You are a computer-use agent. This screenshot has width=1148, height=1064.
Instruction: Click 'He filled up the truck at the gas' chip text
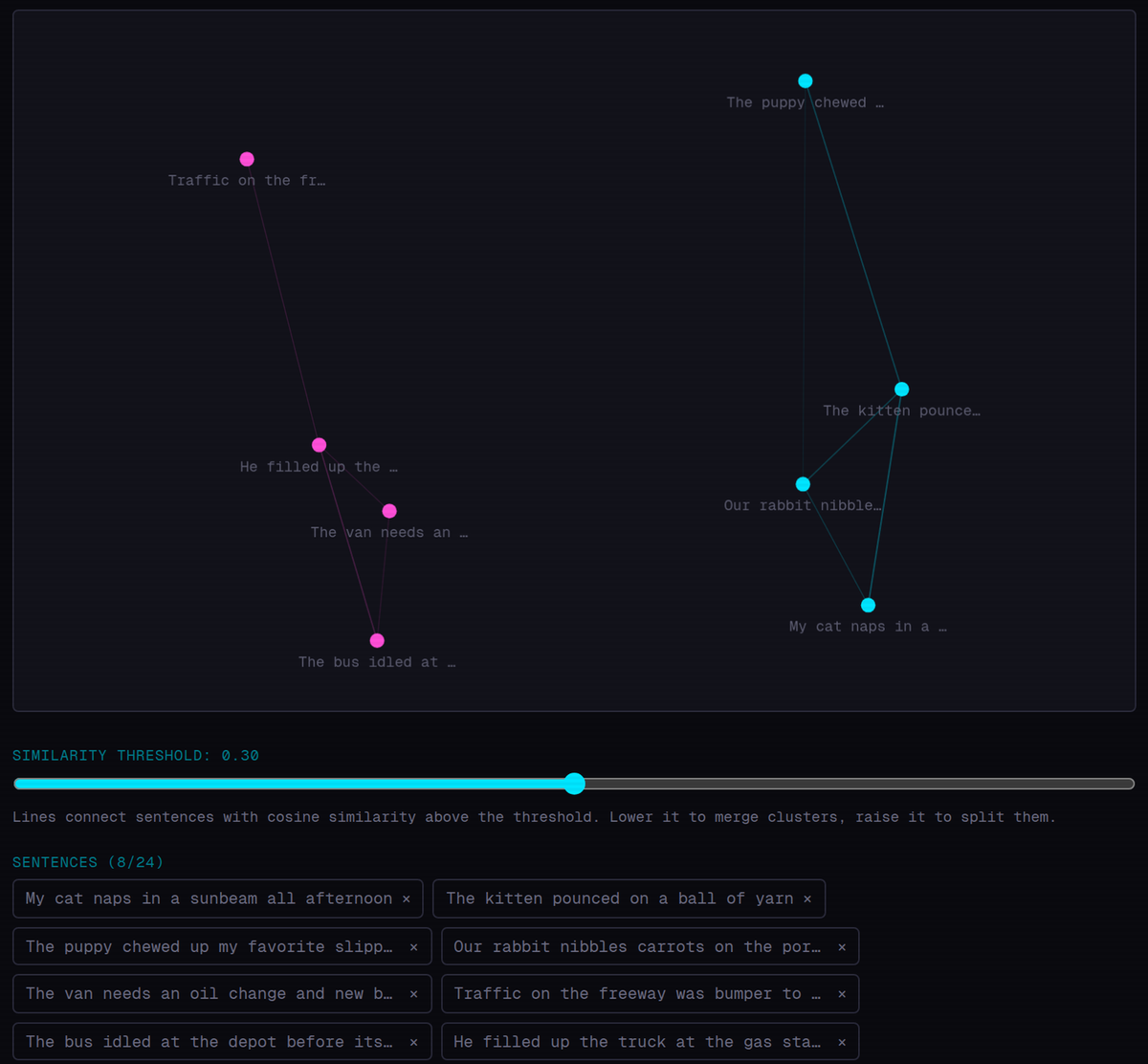point(637,1041)
